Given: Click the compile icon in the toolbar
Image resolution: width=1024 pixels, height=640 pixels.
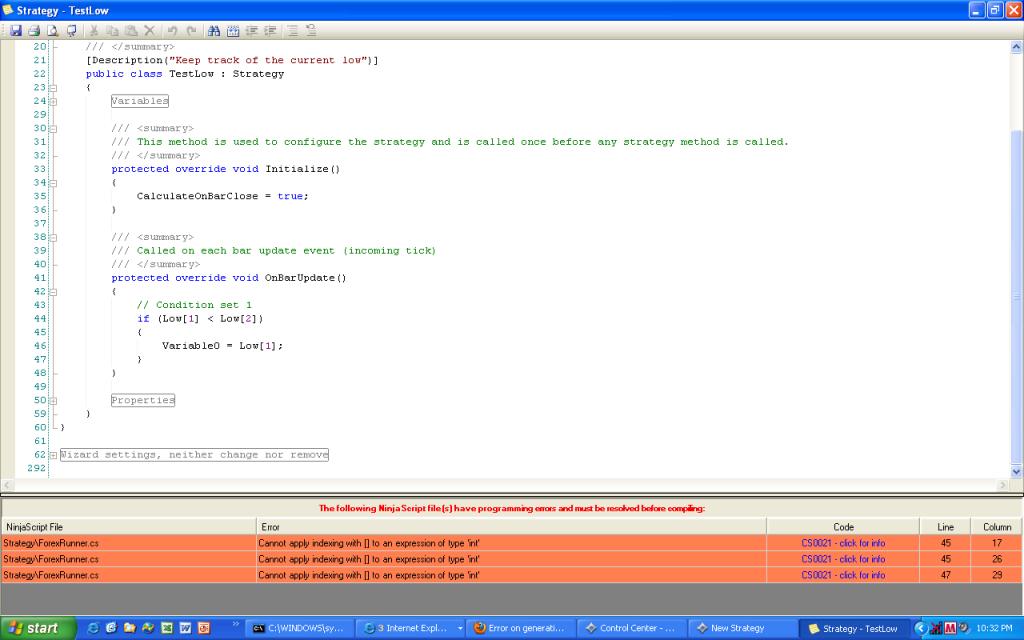Looking at the screenshot, I should coord(71,31).
